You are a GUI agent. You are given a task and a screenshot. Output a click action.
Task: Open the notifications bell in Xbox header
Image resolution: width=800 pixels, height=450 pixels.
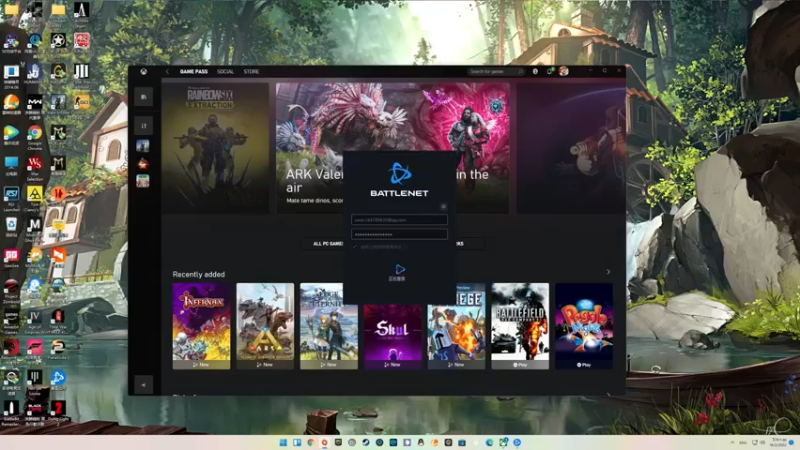(549, 71)
